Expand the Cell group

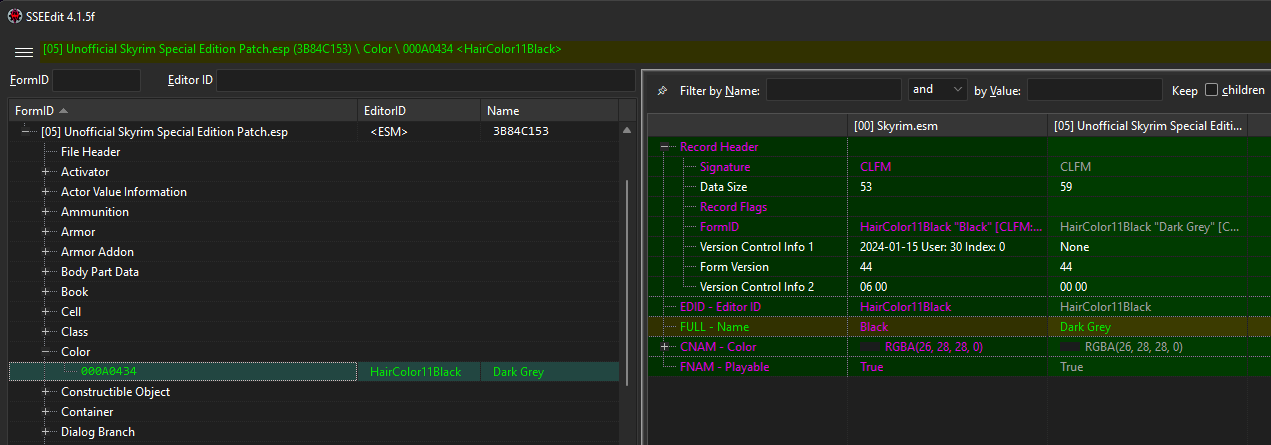point(46,312)
